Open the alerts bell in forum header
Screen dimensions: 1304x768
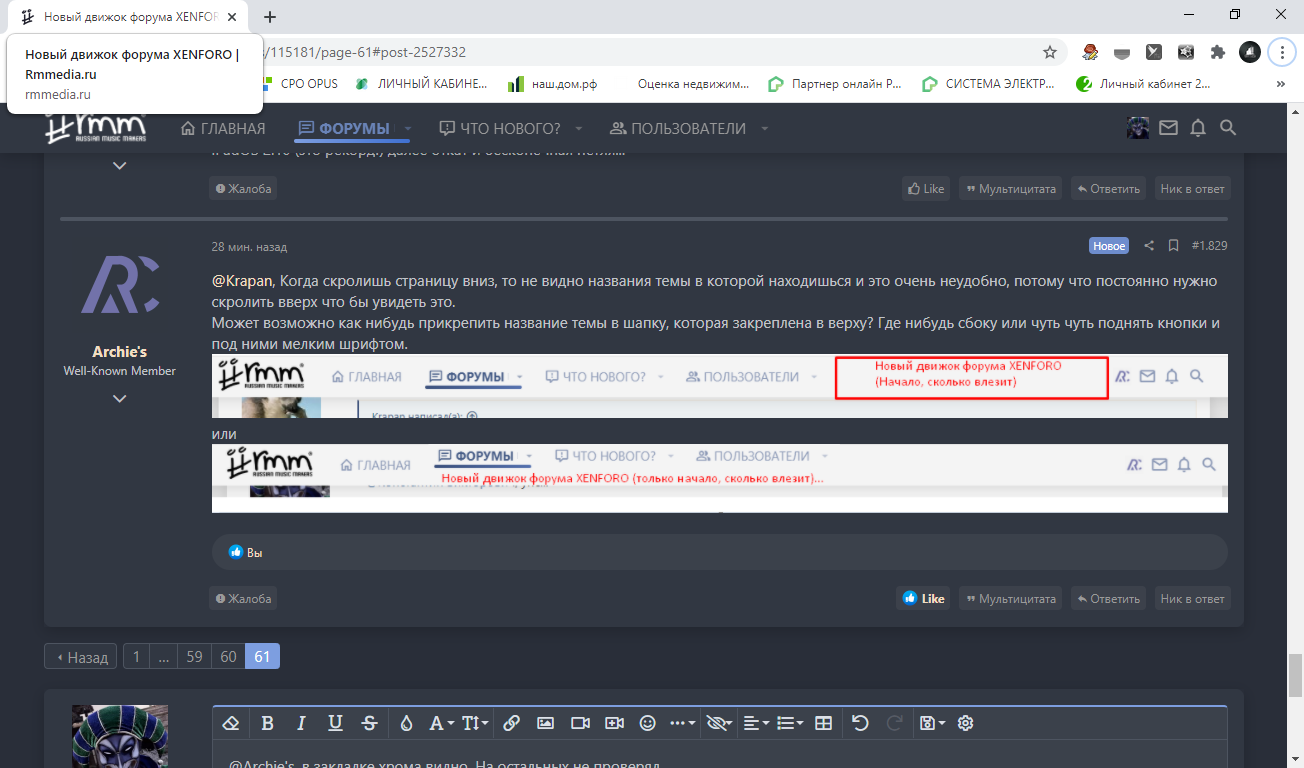(1198, 128)
